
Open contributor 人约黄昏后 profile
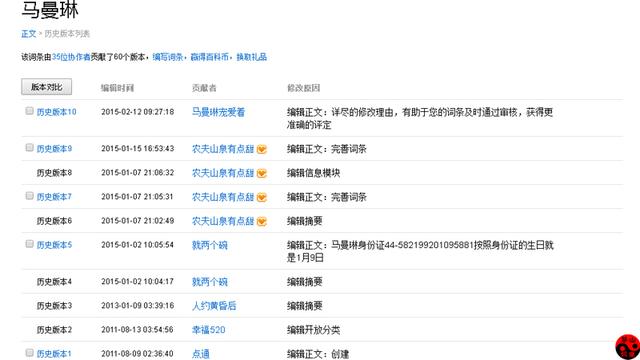point(214,306)
